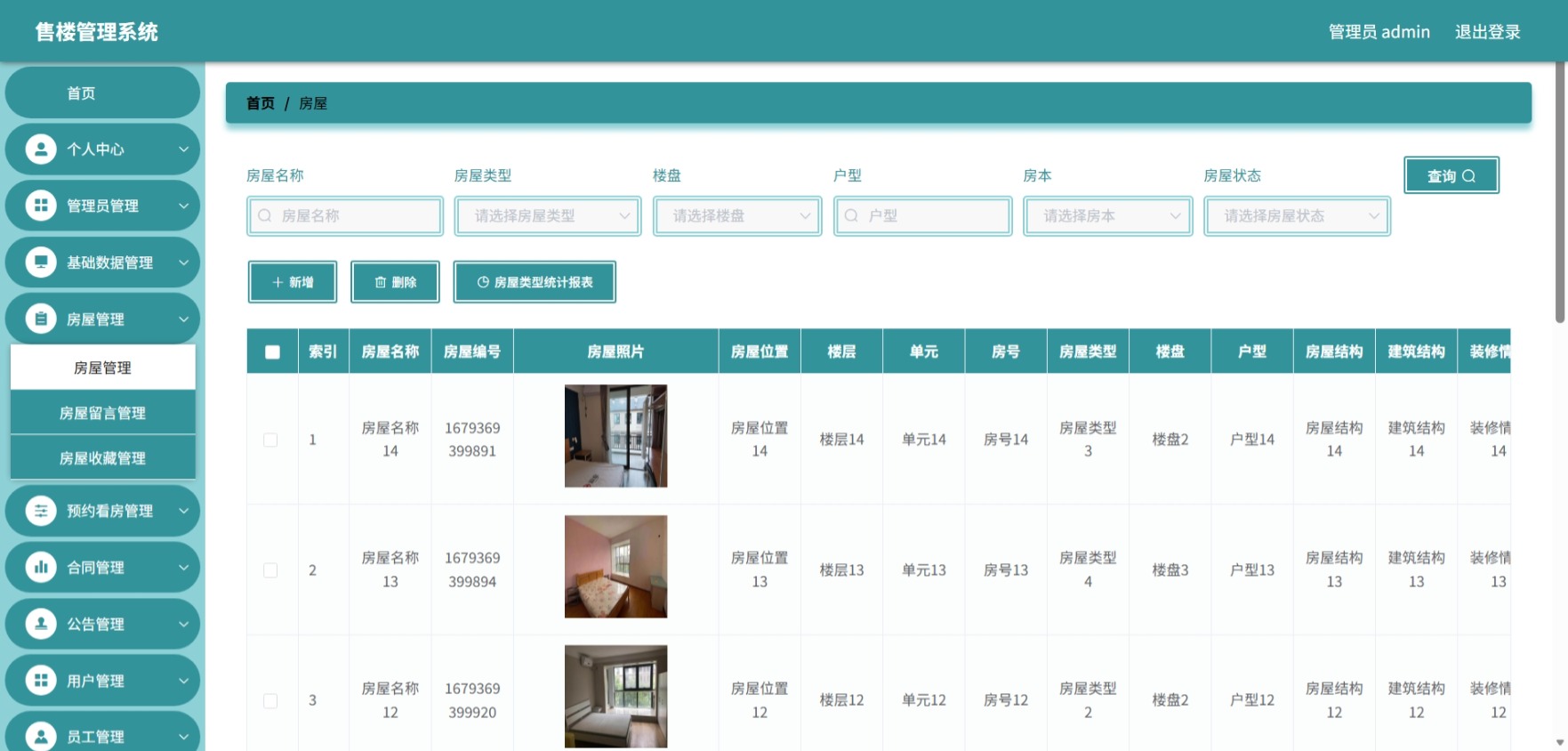
Task: Open 房屋留言管理 submenu item
Action: pos(102,413)
